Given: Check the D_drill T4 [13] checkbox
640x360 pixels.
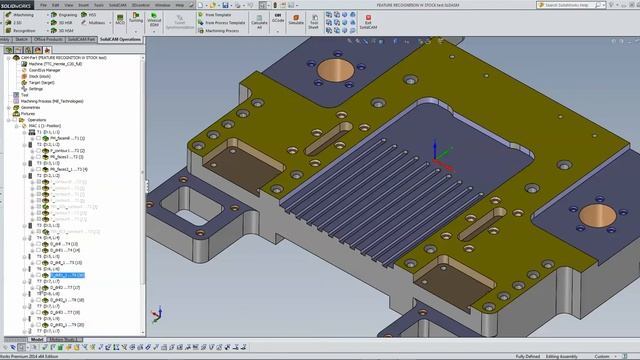Looking at the screenshot, I should tap(39, 244).
